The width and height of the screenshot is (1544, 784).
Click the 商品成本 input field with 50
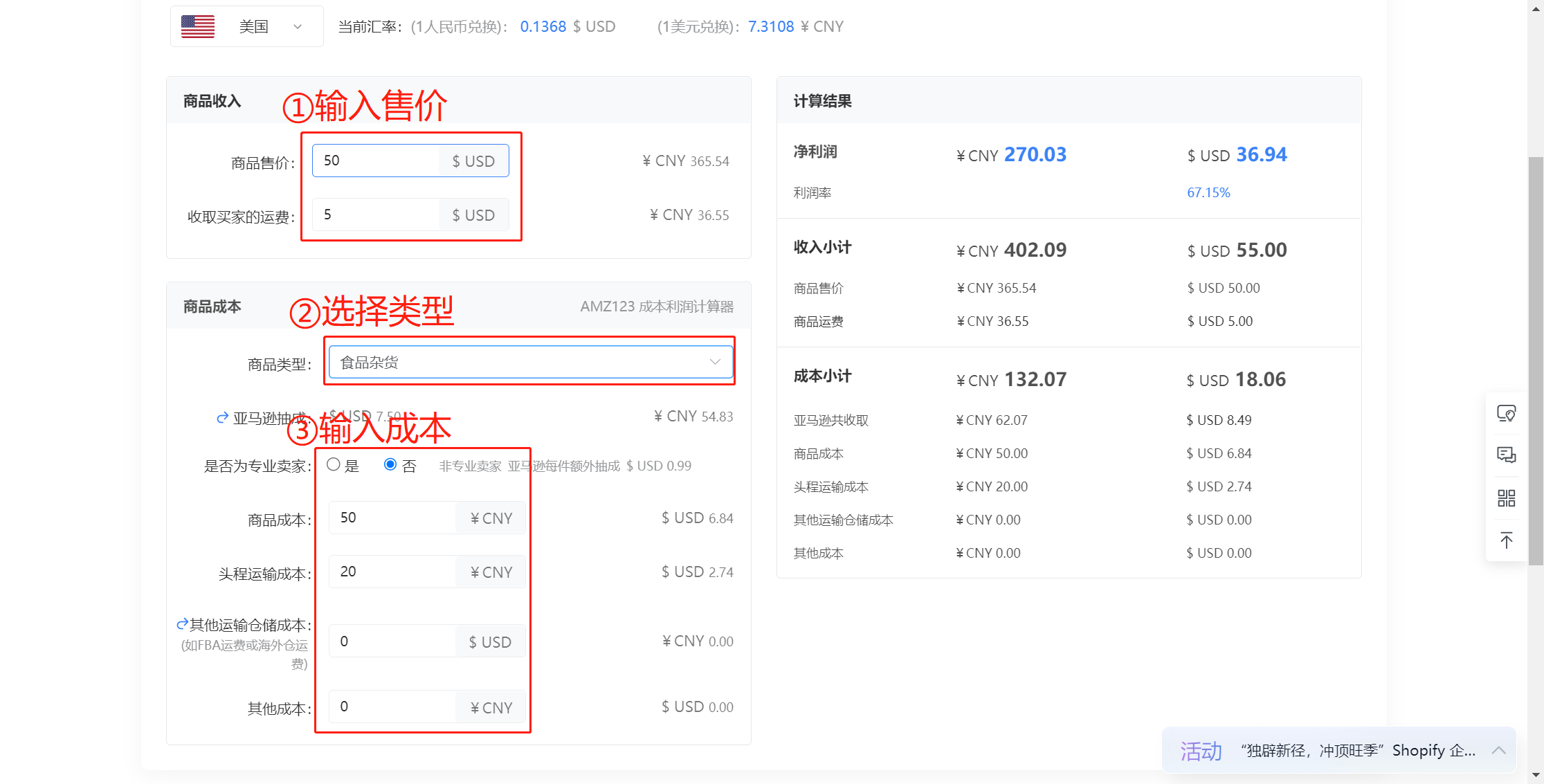[392, 518]
